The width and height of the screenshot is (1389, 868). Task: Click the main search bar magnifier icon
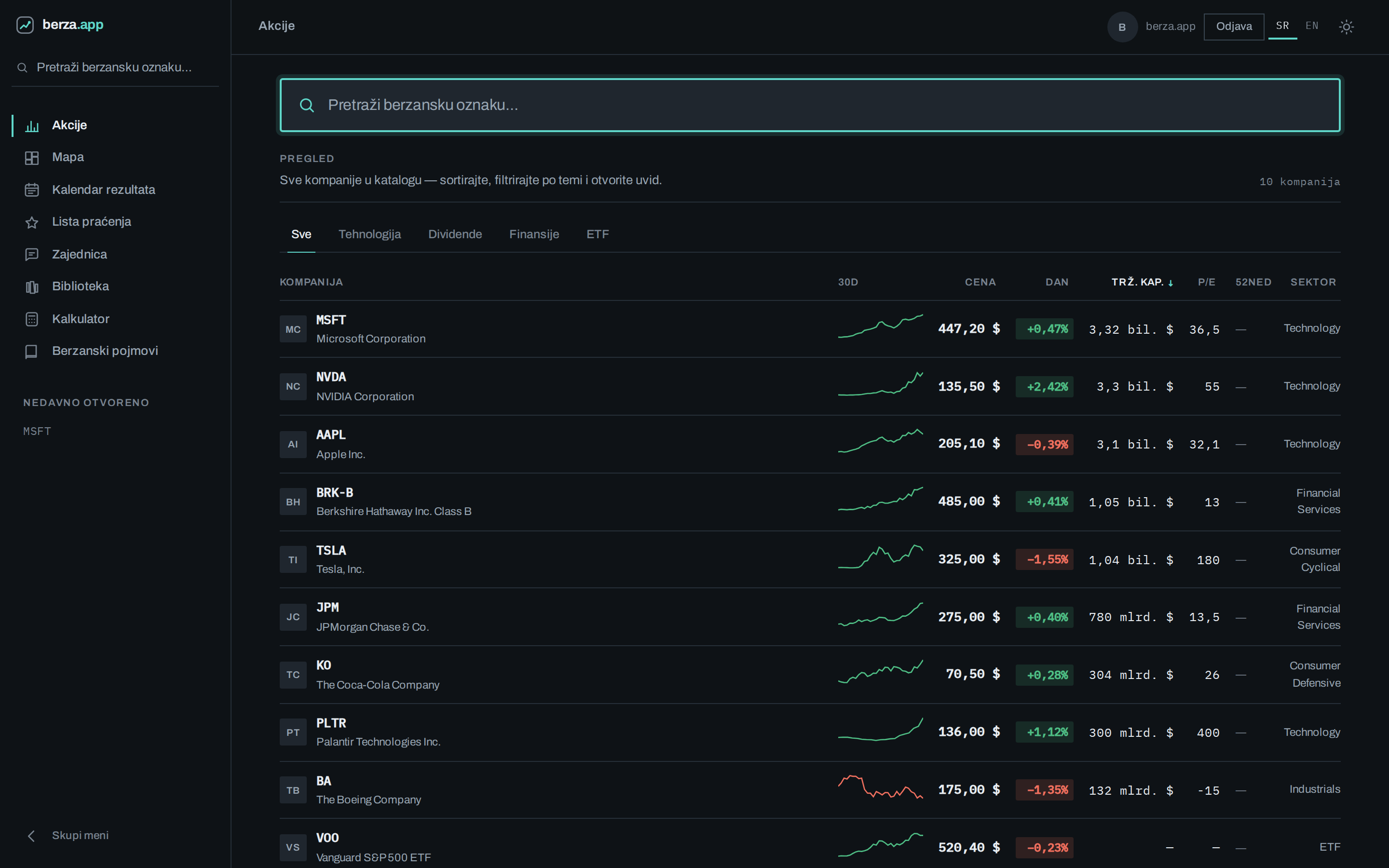(307, 105)
